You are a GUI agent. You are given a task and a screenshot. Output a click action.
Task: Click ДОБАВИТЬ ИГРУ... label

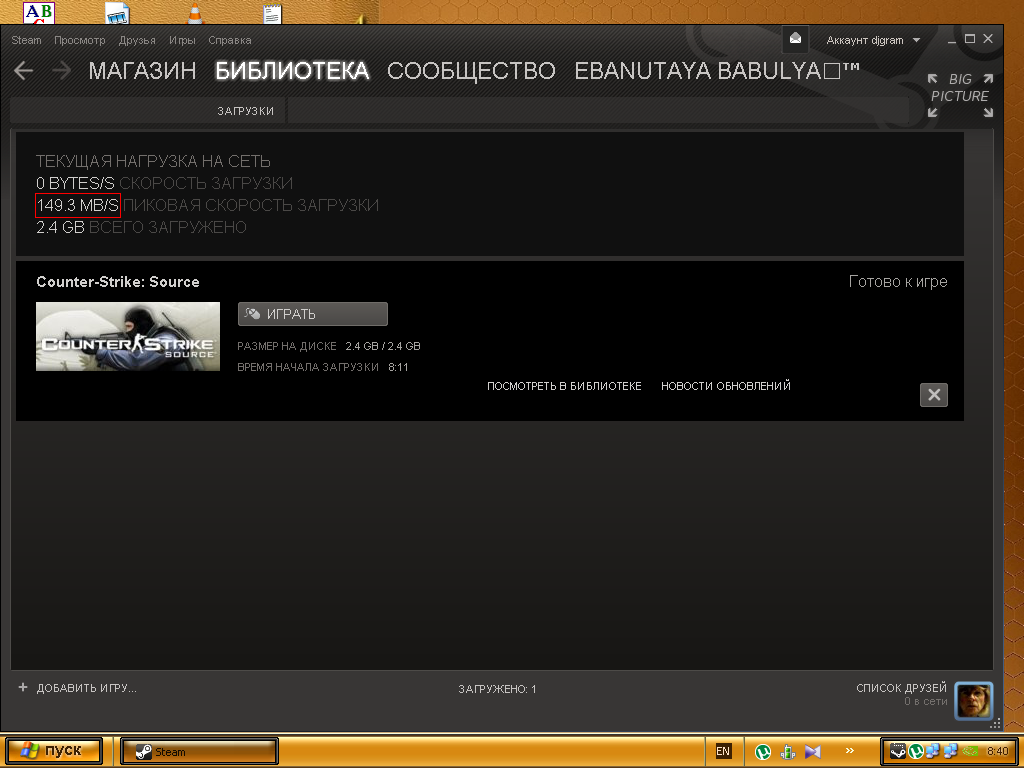pyautogui.click(x=86, y=688)
